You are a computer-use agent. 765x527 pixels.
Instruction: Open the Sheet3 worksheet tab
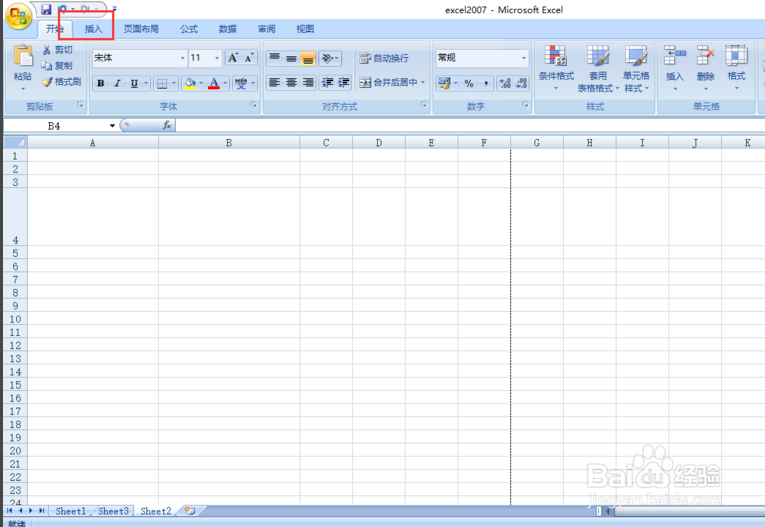tap(113, 511)
